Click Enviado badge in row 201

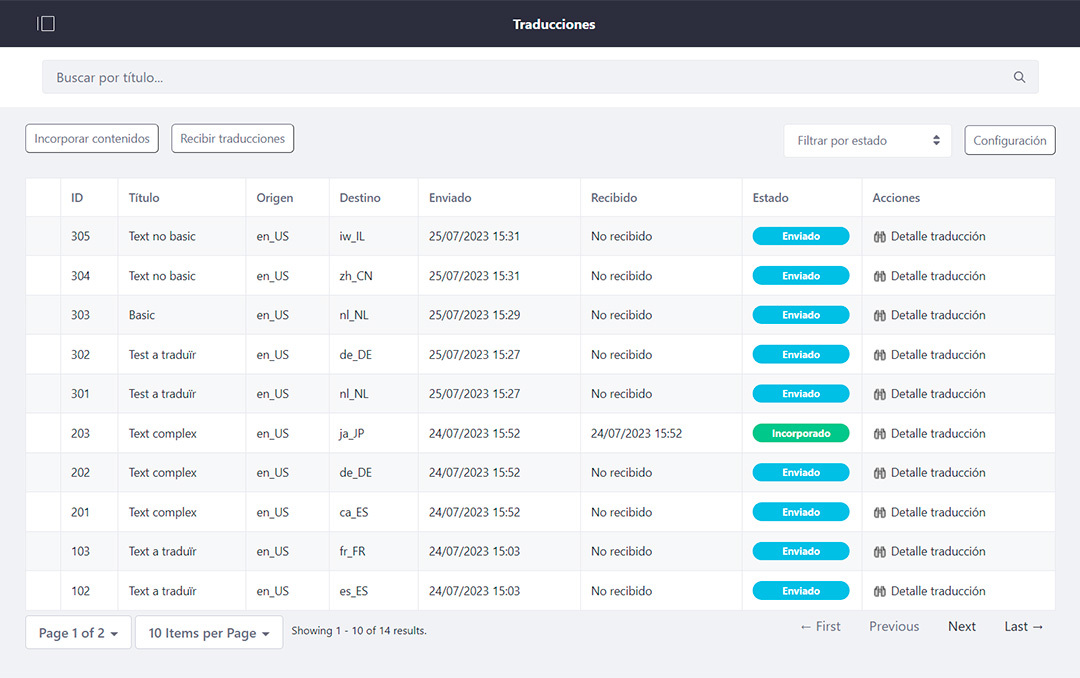801,512
